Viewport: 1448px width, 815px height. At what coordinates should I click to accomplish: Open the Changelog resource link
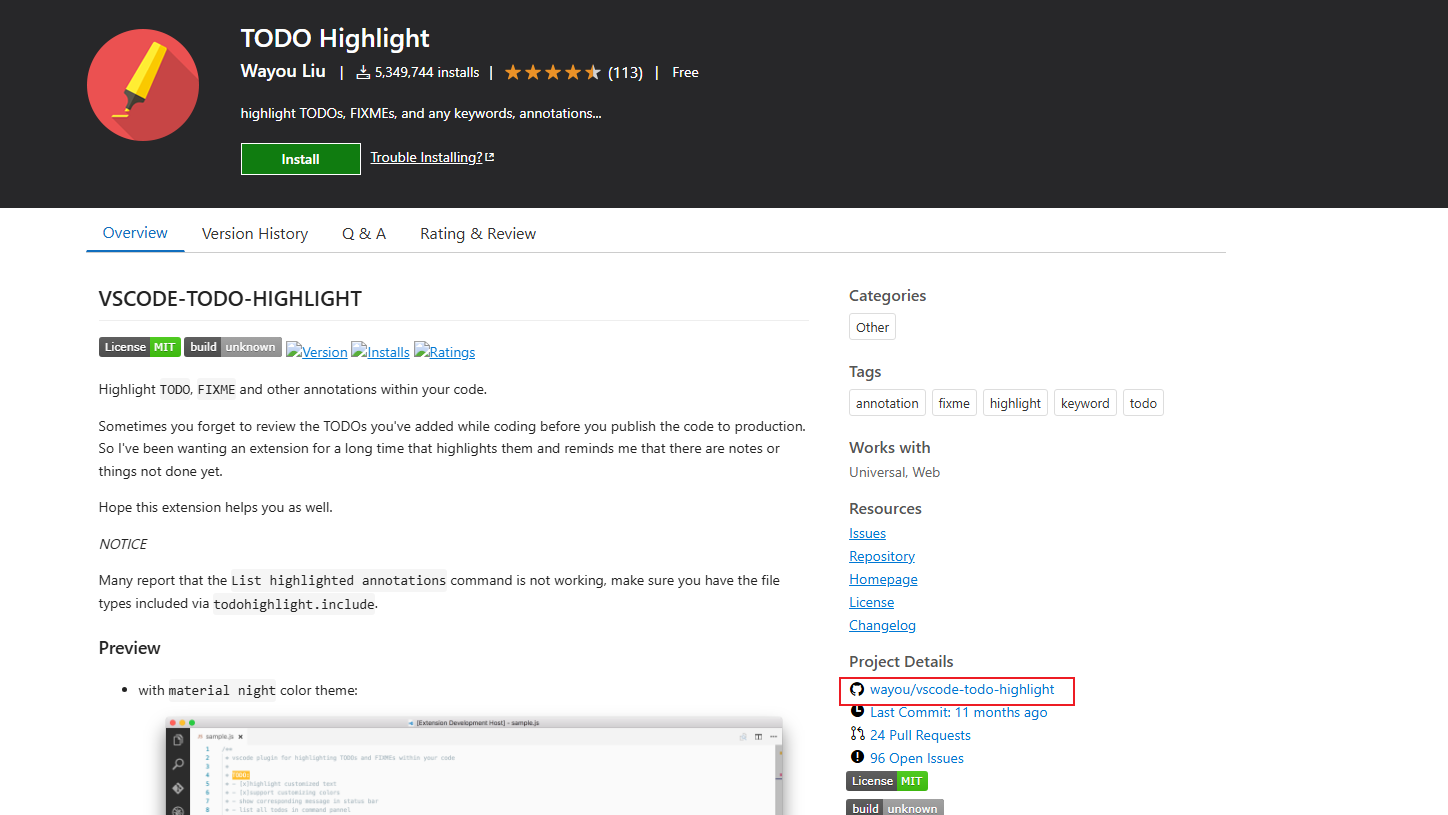point(882,625)
